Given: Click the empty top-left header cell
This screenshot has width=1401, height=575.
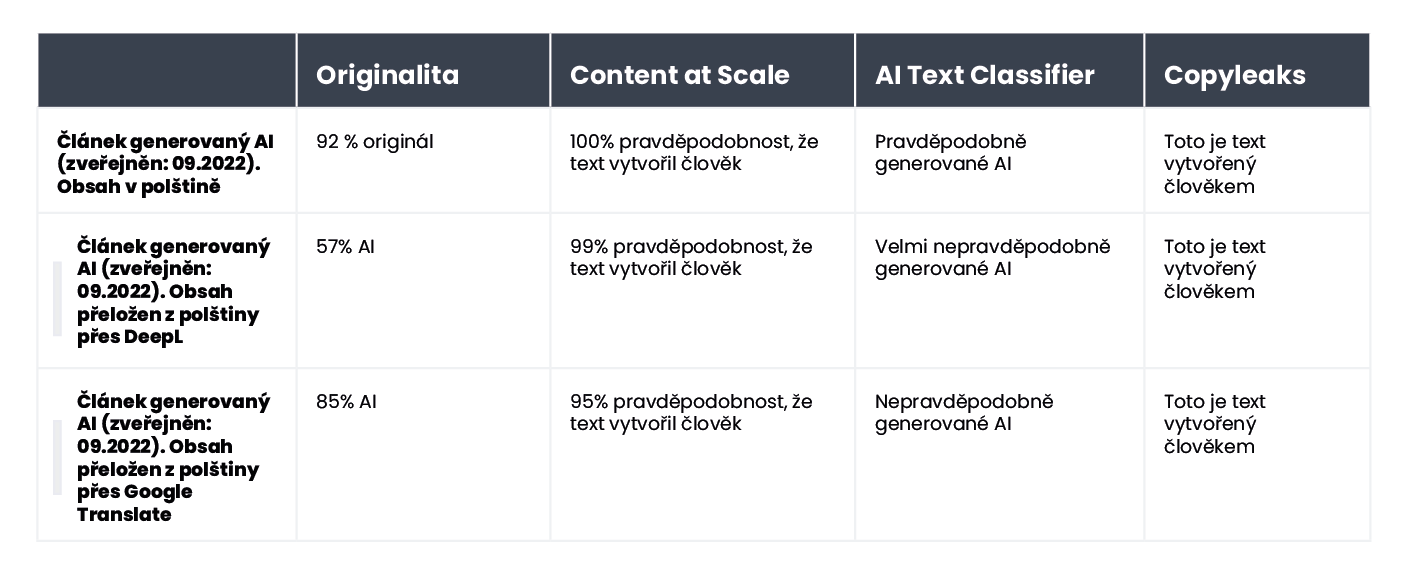Looking at the screenshot, I should tap(167, 71).
